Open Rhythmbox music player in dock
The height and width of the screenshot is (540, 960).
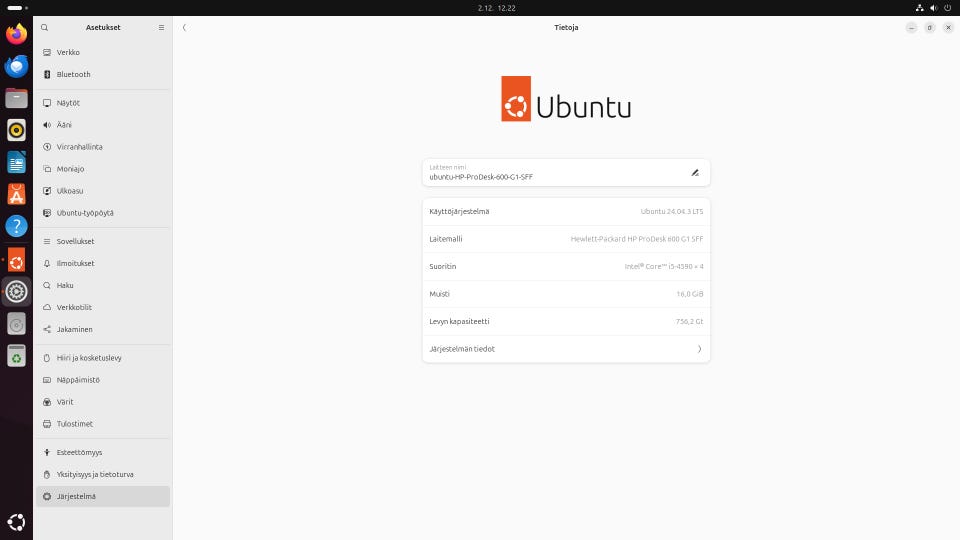coord(17,130)
